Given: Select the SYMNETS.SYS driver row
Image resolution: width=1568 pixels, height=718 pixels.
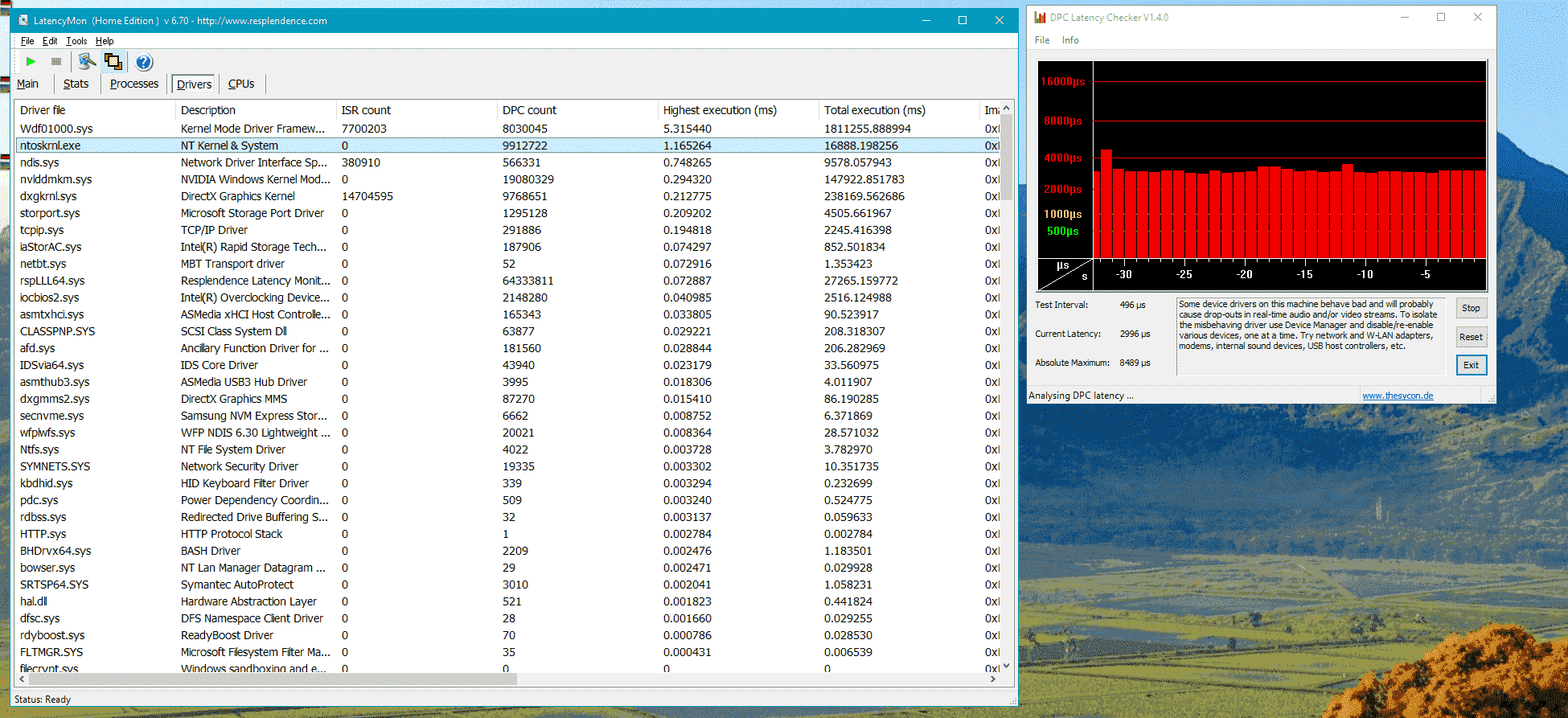Looking at the screenshot, I should tap(507, 466).
